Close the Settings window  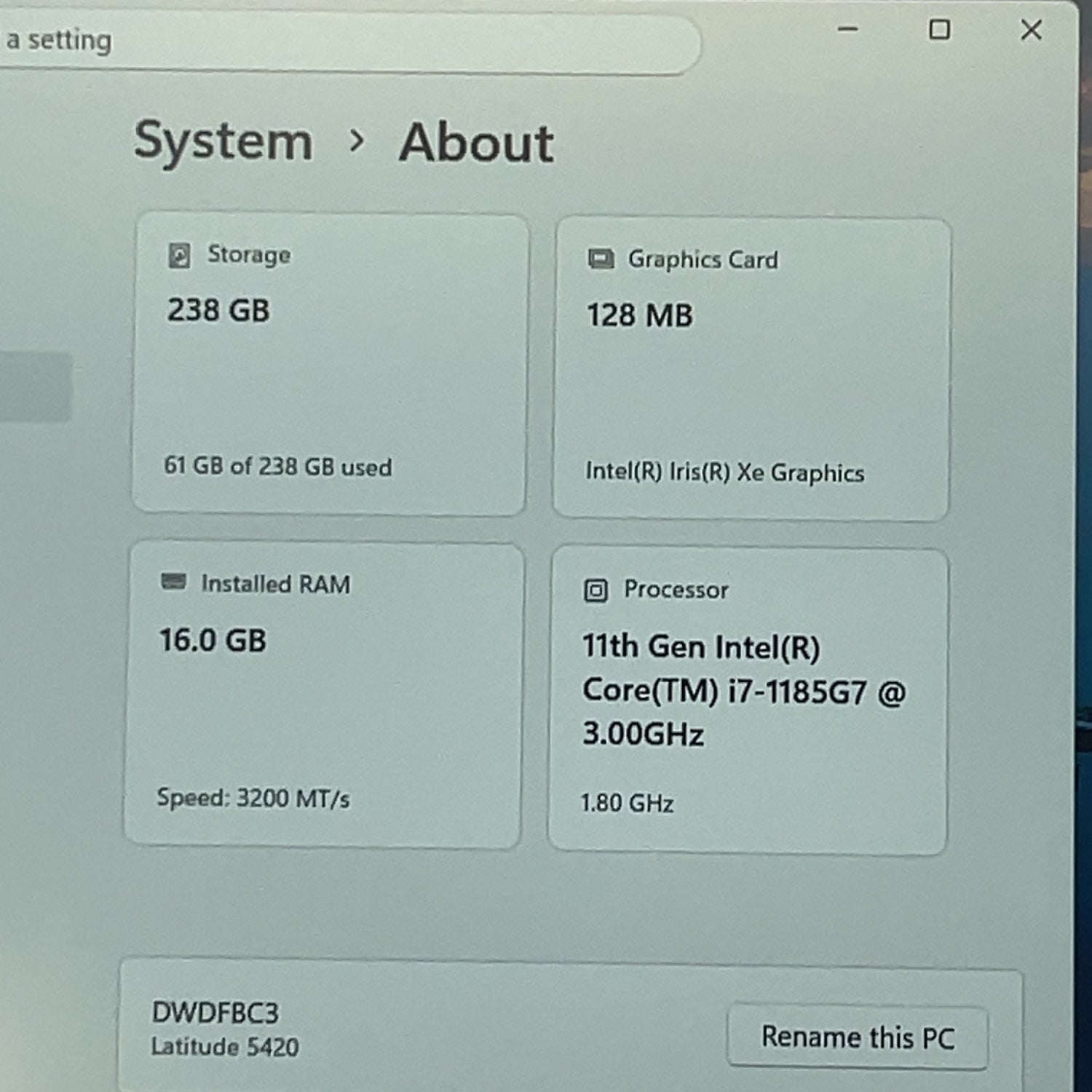(1032, 30)
